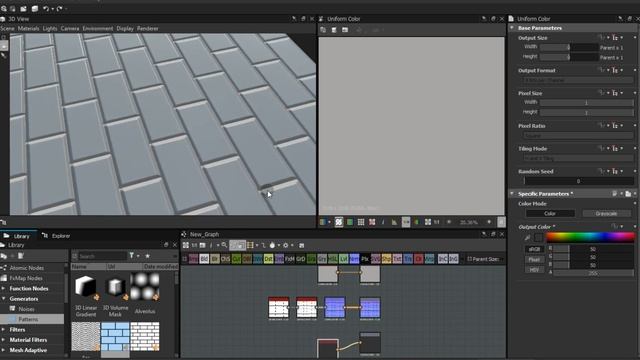640x360 pixels.
Task: Collapse the Specific Parameters section
Action: (512, 193)
